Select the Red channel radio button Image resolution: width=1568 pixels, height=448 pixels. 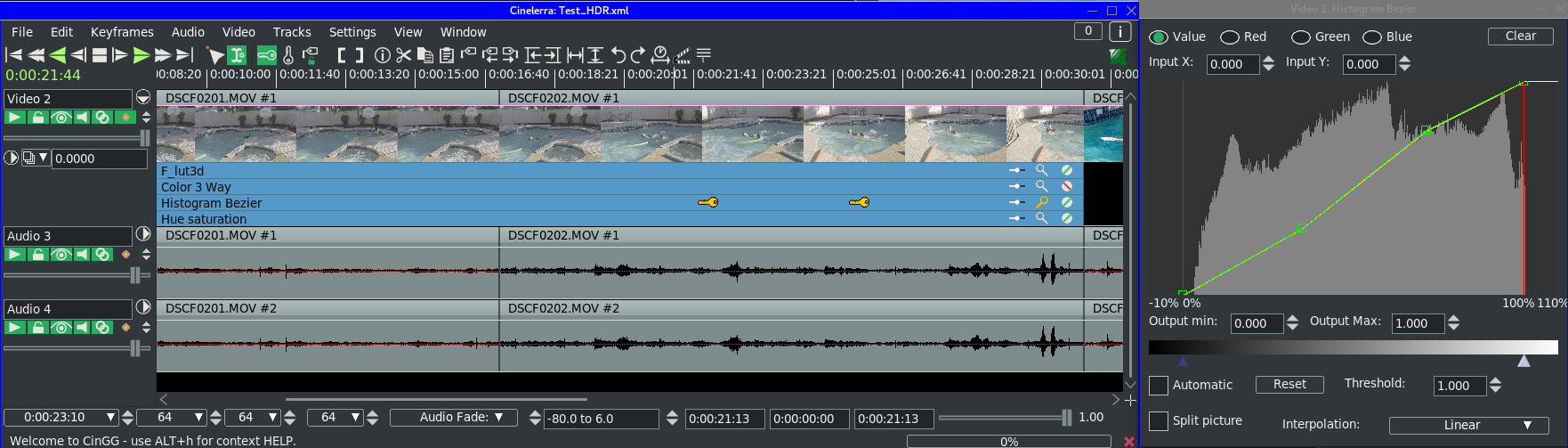[x=1230, y=37]
